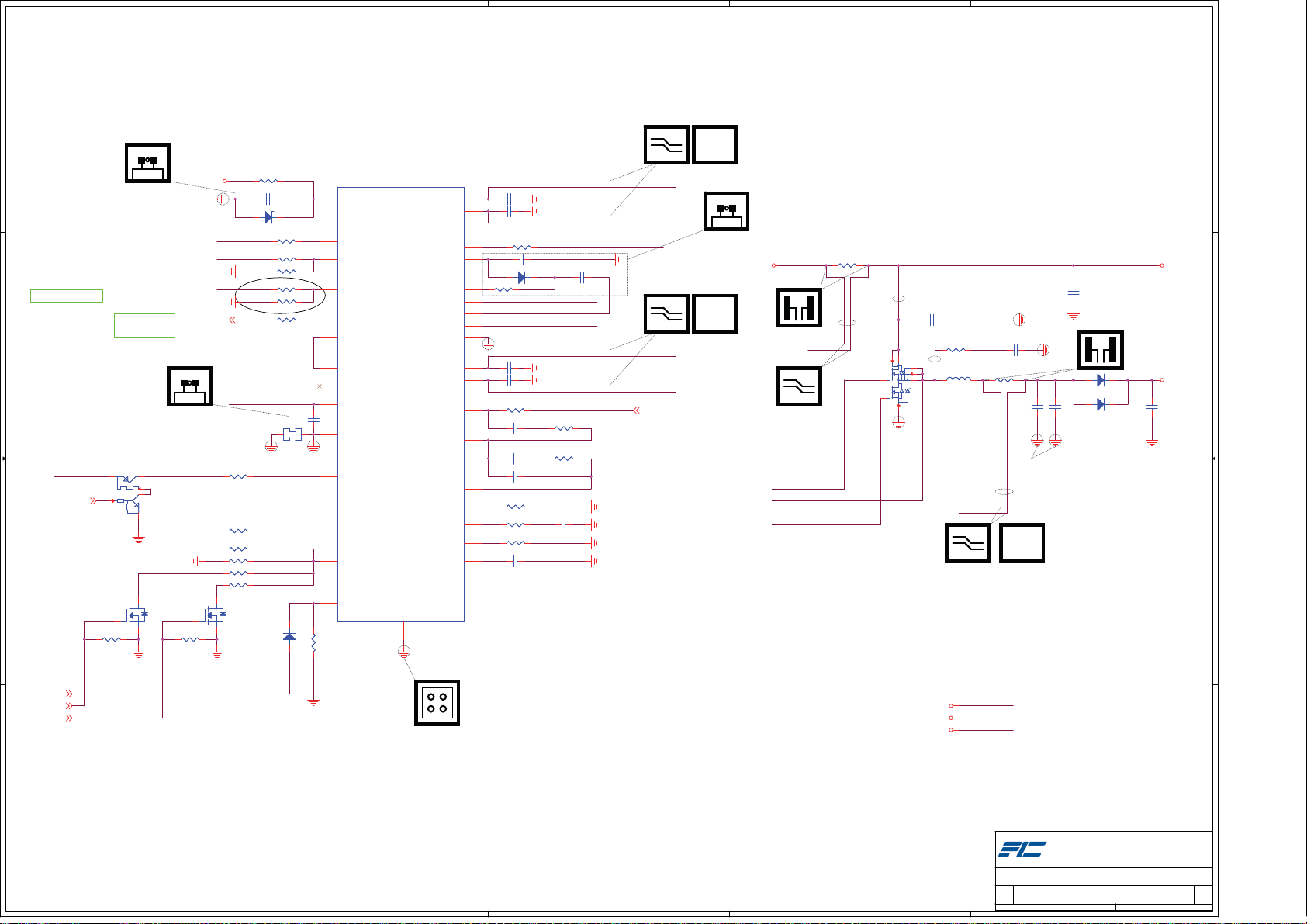
Task: Select the inductor symbol
Action: coord(959,379)
